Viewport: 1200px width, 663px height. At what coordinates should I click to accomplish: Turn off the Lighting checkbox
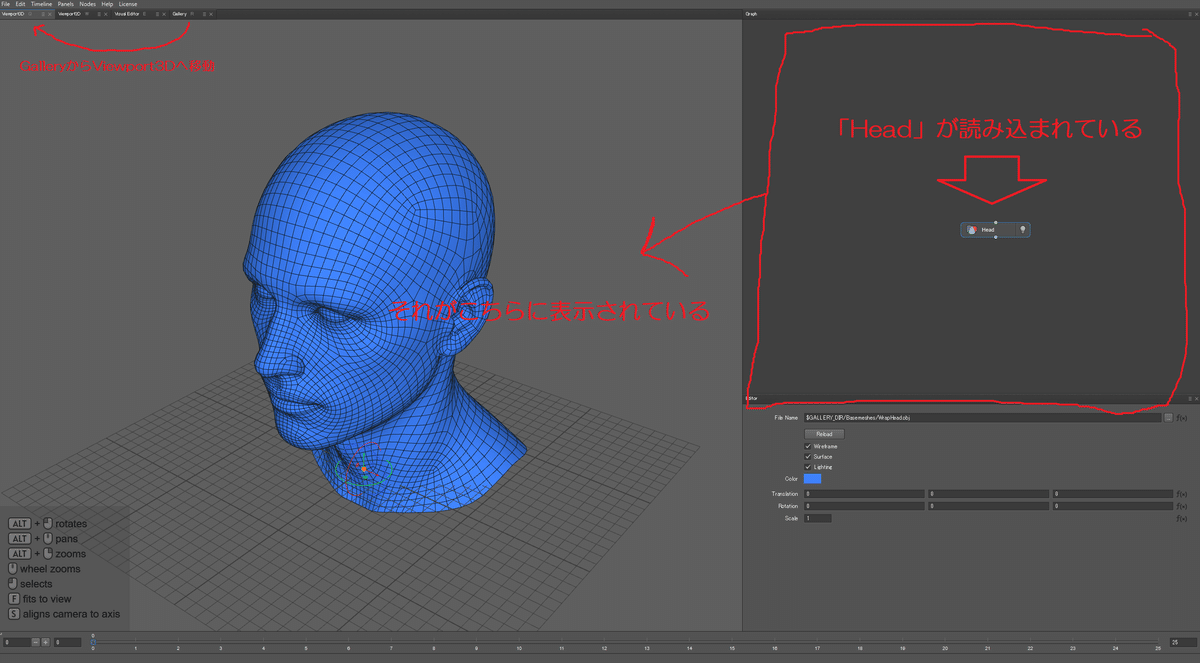coord(808,467)
